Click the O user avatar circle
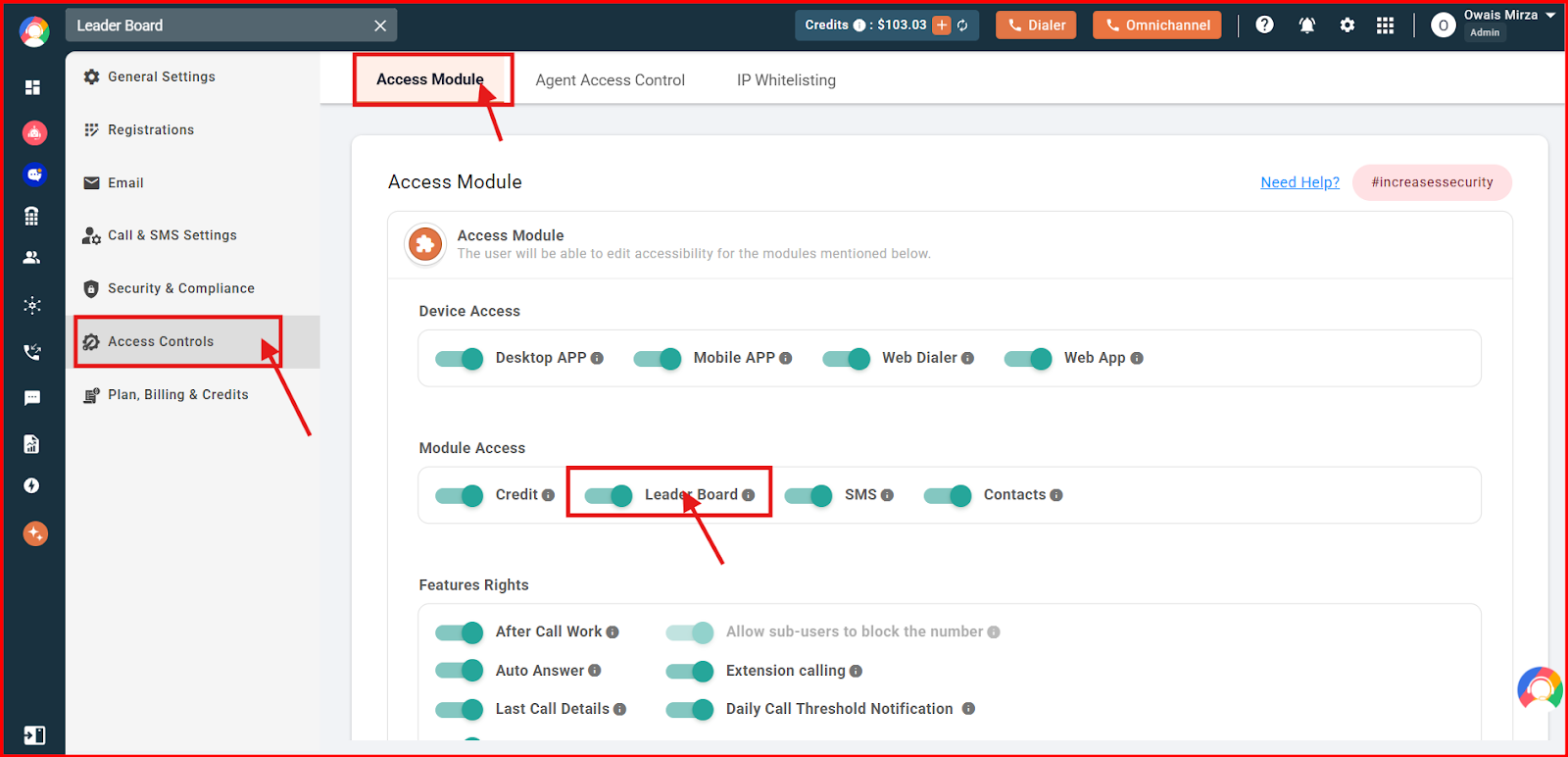Screen dimensions: 1568x757 tap(1443, 25)
